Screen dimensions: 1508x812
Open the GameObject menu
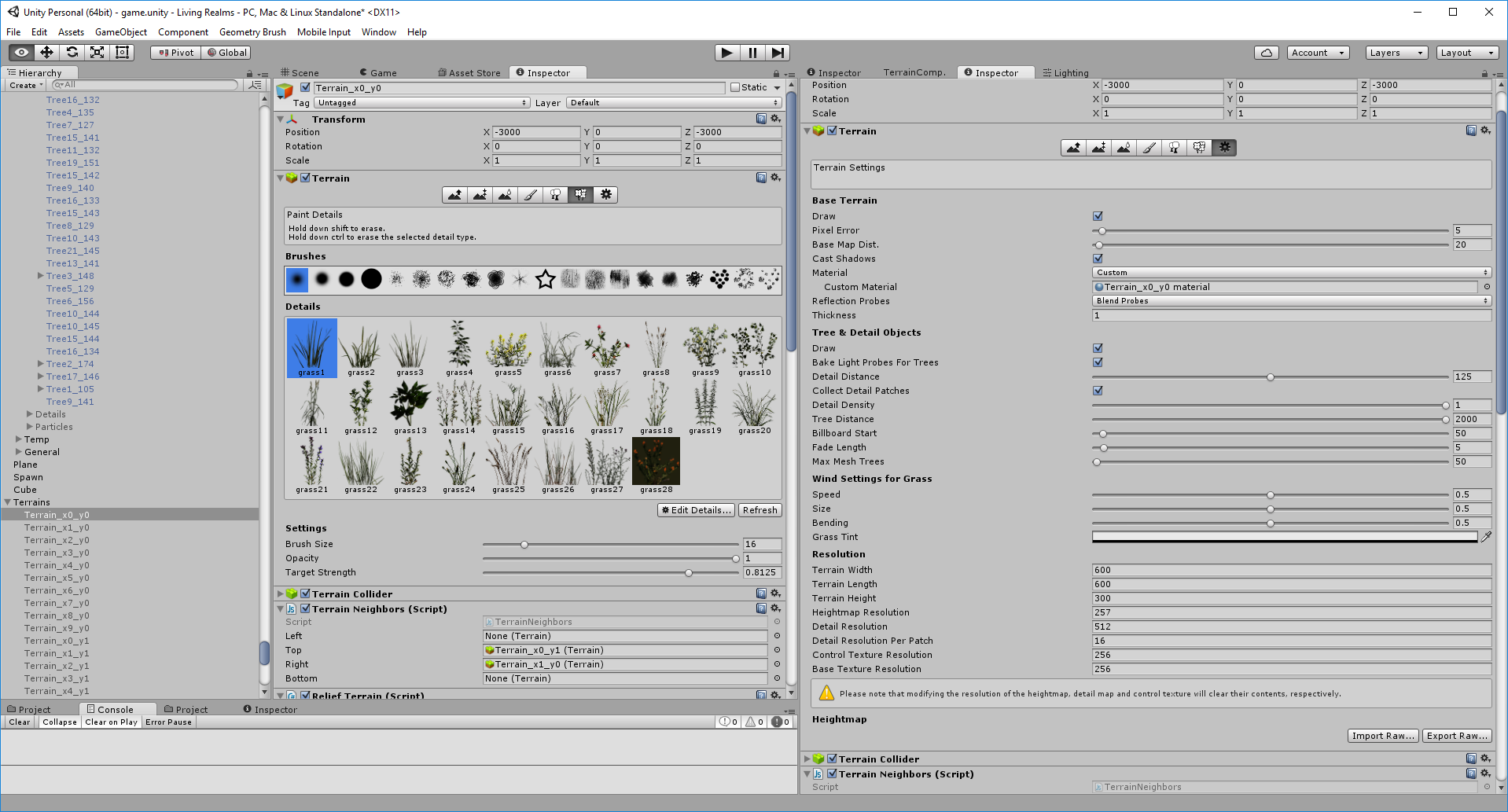[x=120, y=32]
